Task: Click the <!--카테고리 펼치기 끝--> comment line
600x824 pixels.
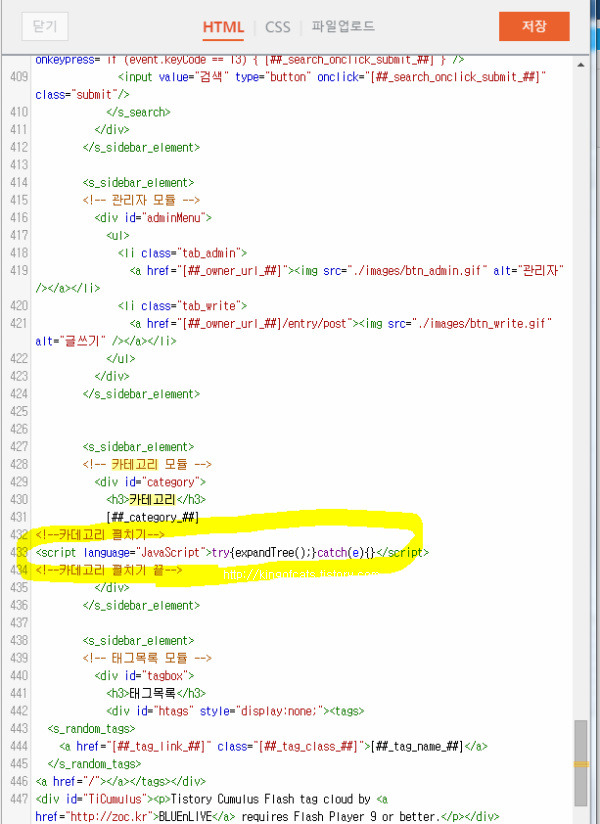Action: (x=109, y=570)
